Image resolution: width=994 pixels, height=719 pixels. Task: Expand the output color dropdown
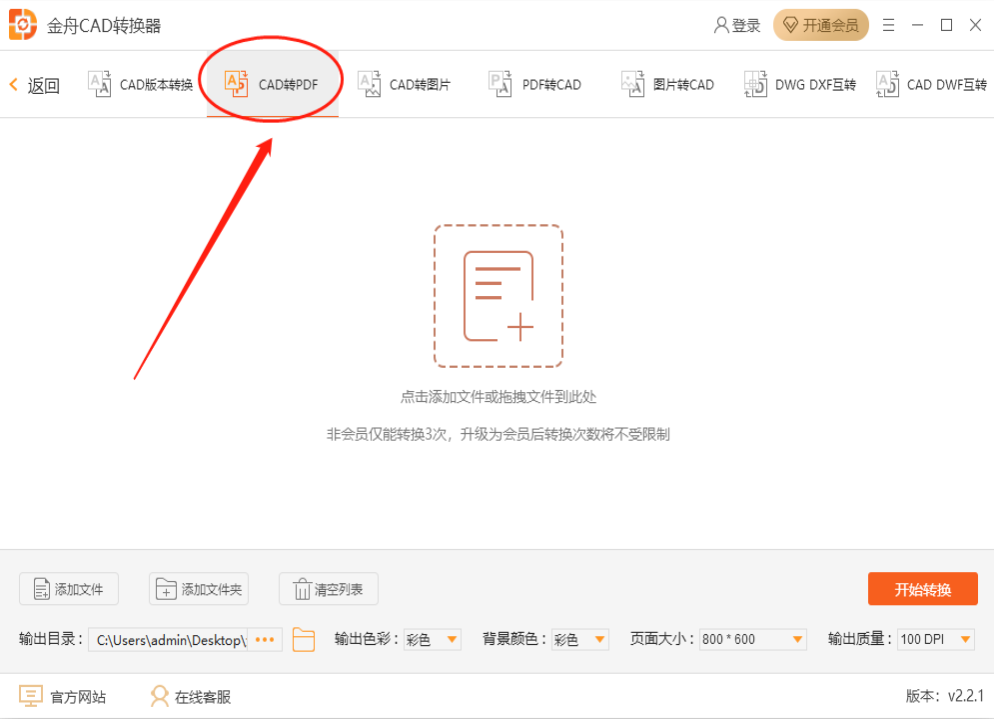(432, 640)
